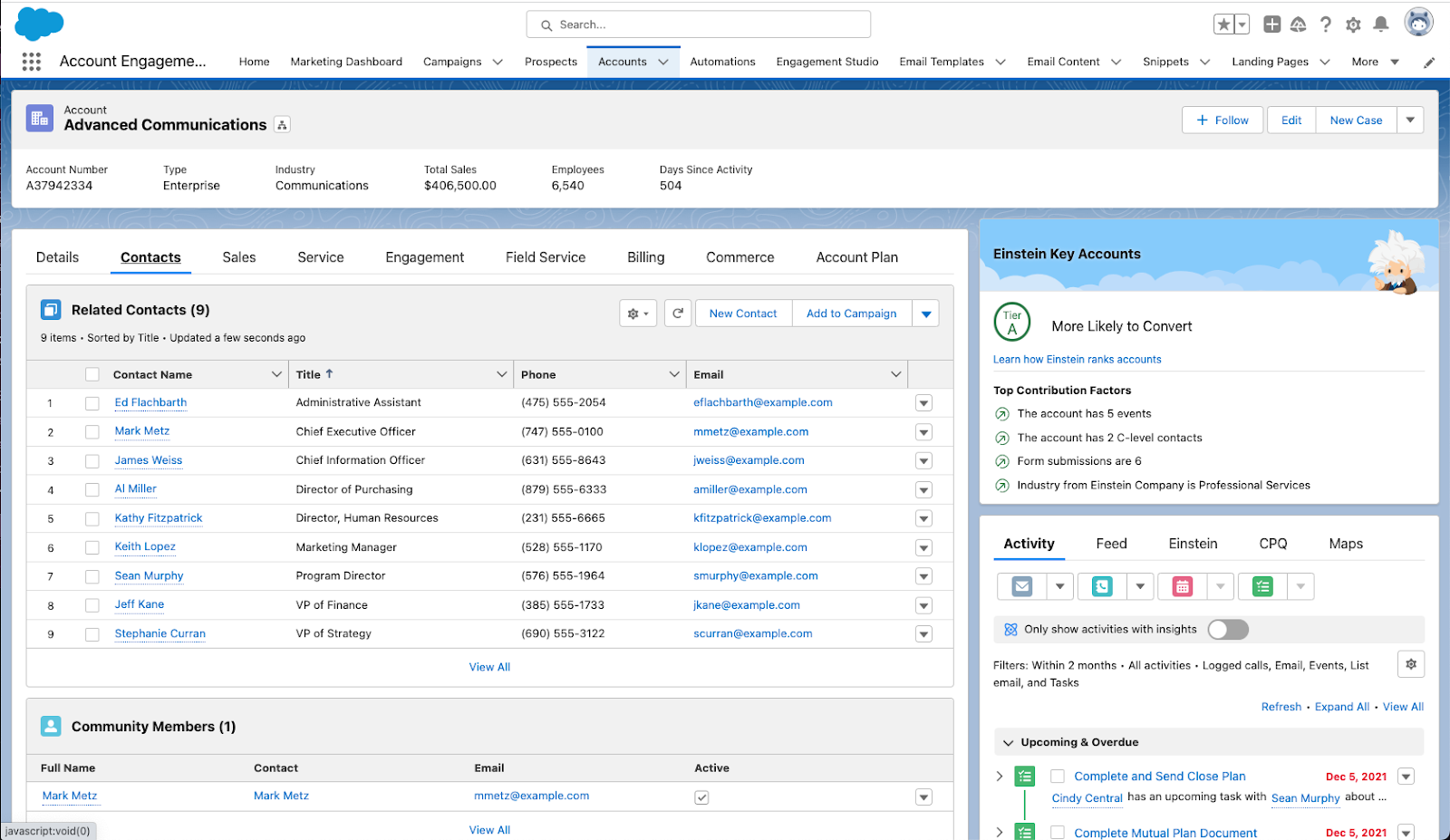
Task: Open row actions dropdown for Ed Flachbarth
Action: (923, 403)
